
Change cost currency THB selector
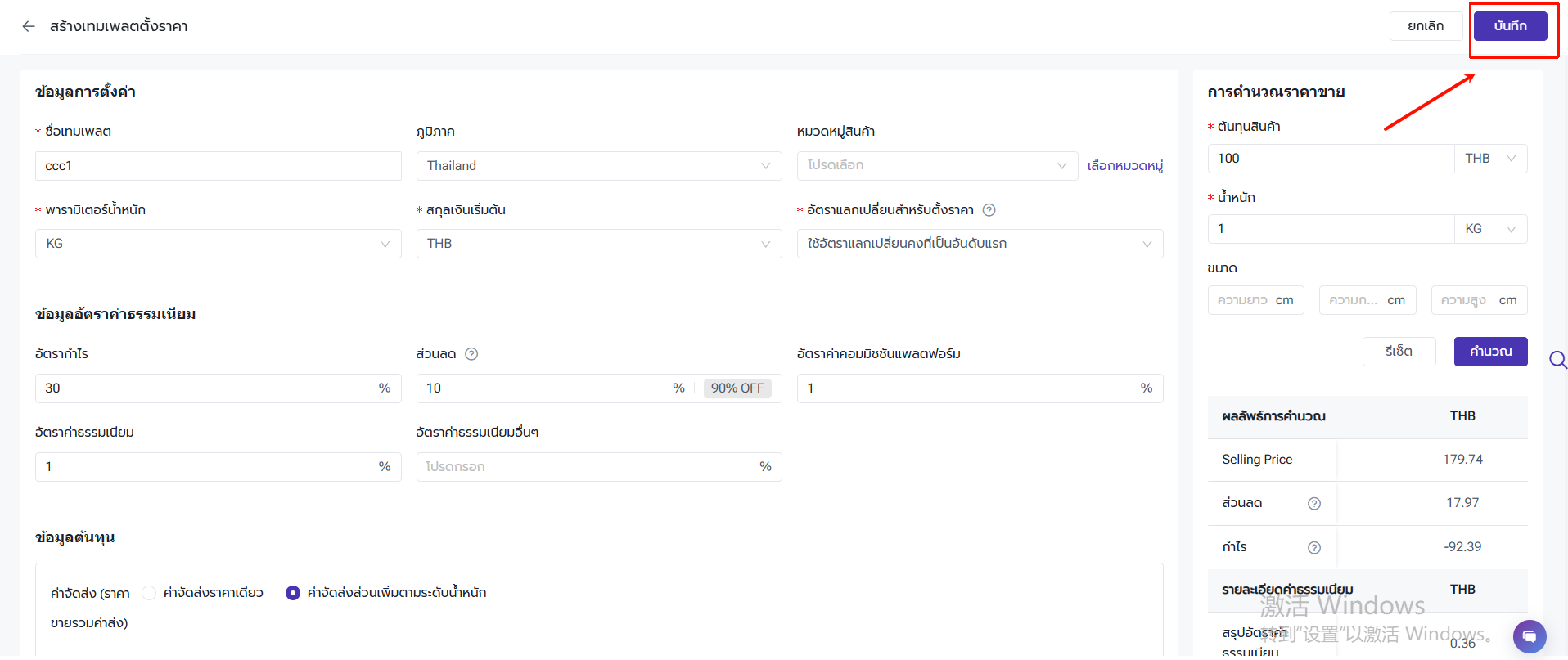1489,159
